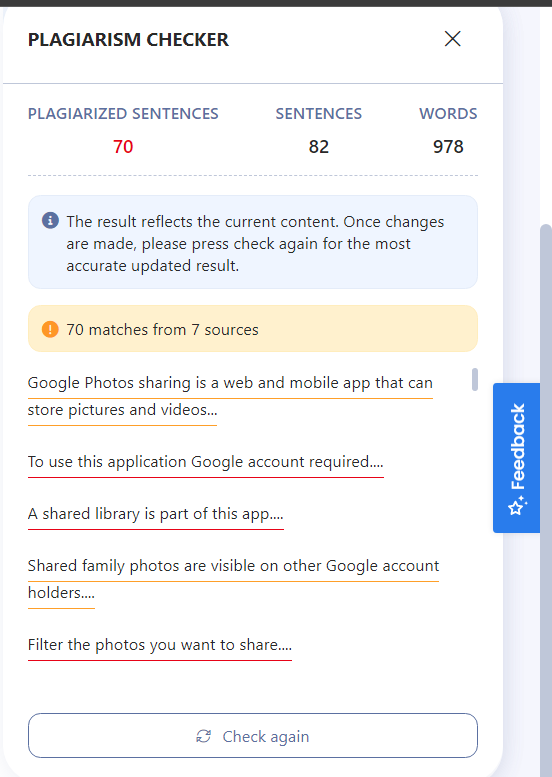
Task: Click the red plagiarized sentences count 70
Action: pyautogui.click(x=123, y=147)
